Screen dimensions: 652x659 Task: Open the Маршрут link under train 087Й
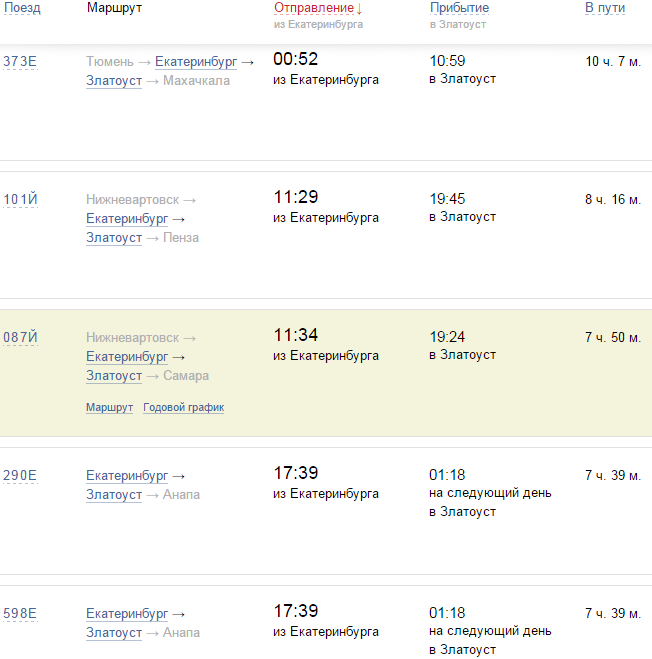click(x=109, y=408)
